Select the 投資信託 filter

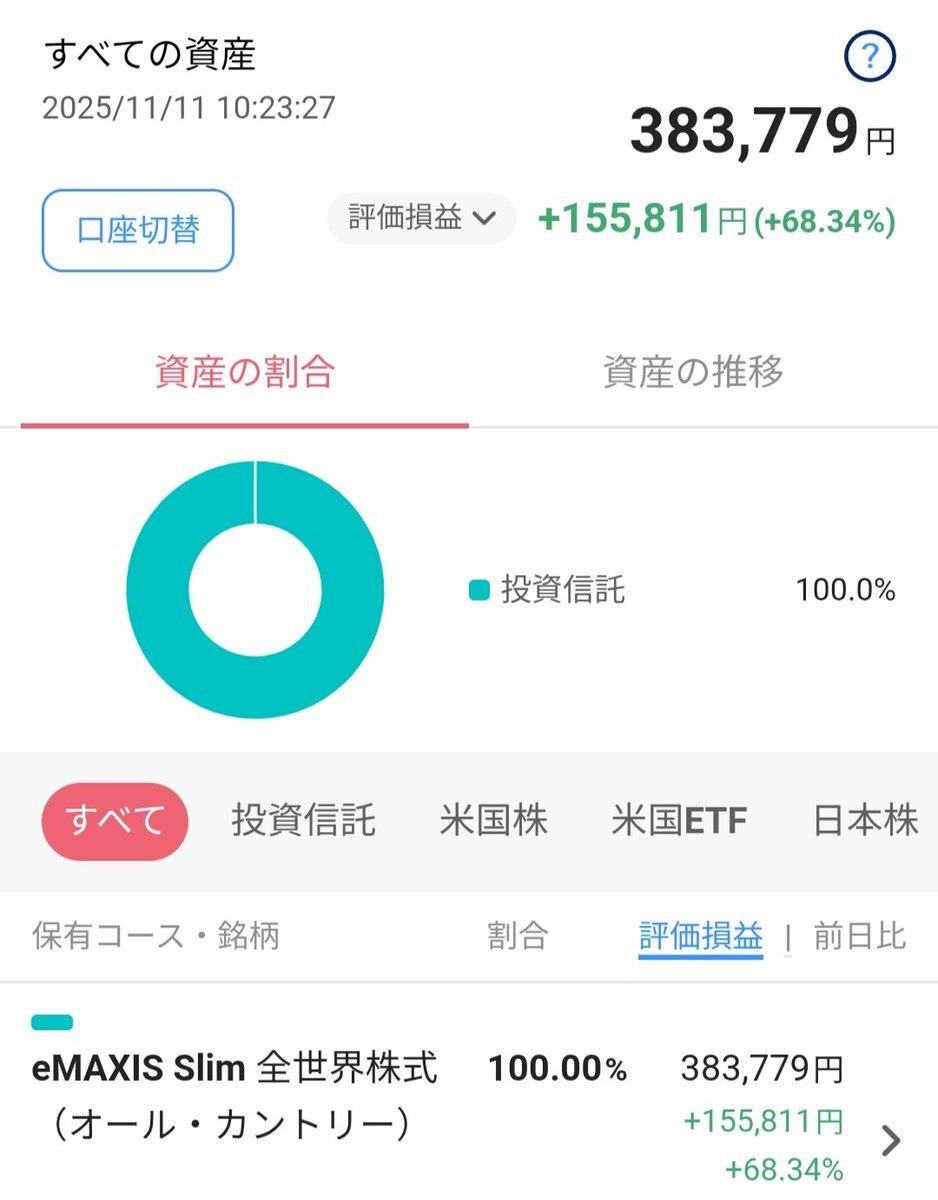pyautogui.click(x=304, y=821)
